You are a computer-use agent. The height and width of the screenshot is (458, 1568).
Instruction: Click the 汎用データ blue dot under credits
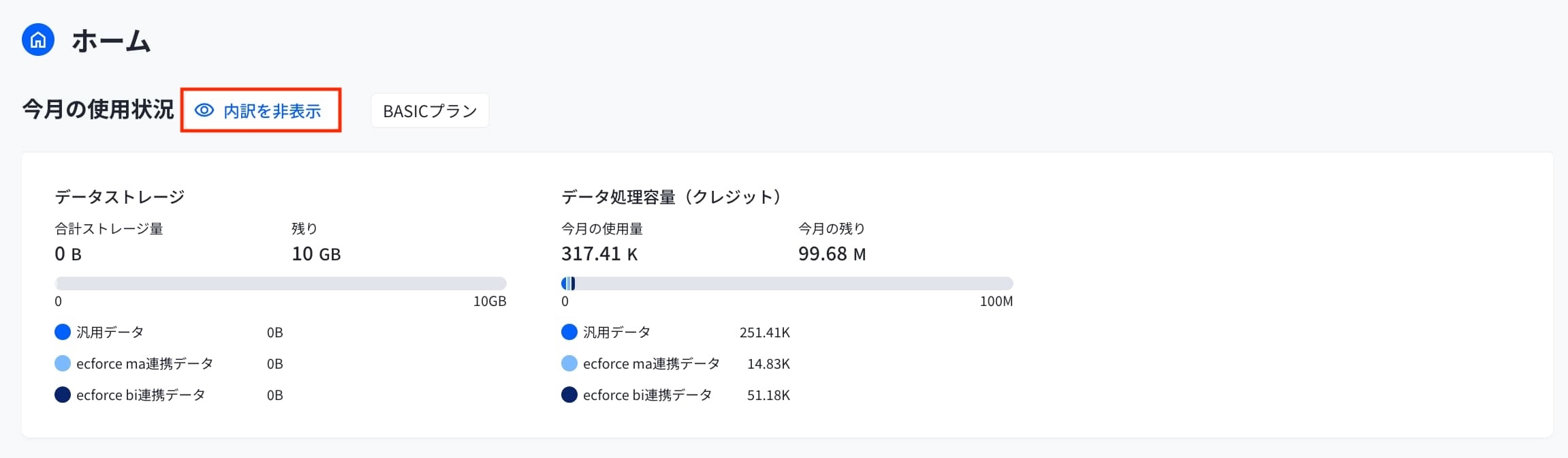[569, 332]
